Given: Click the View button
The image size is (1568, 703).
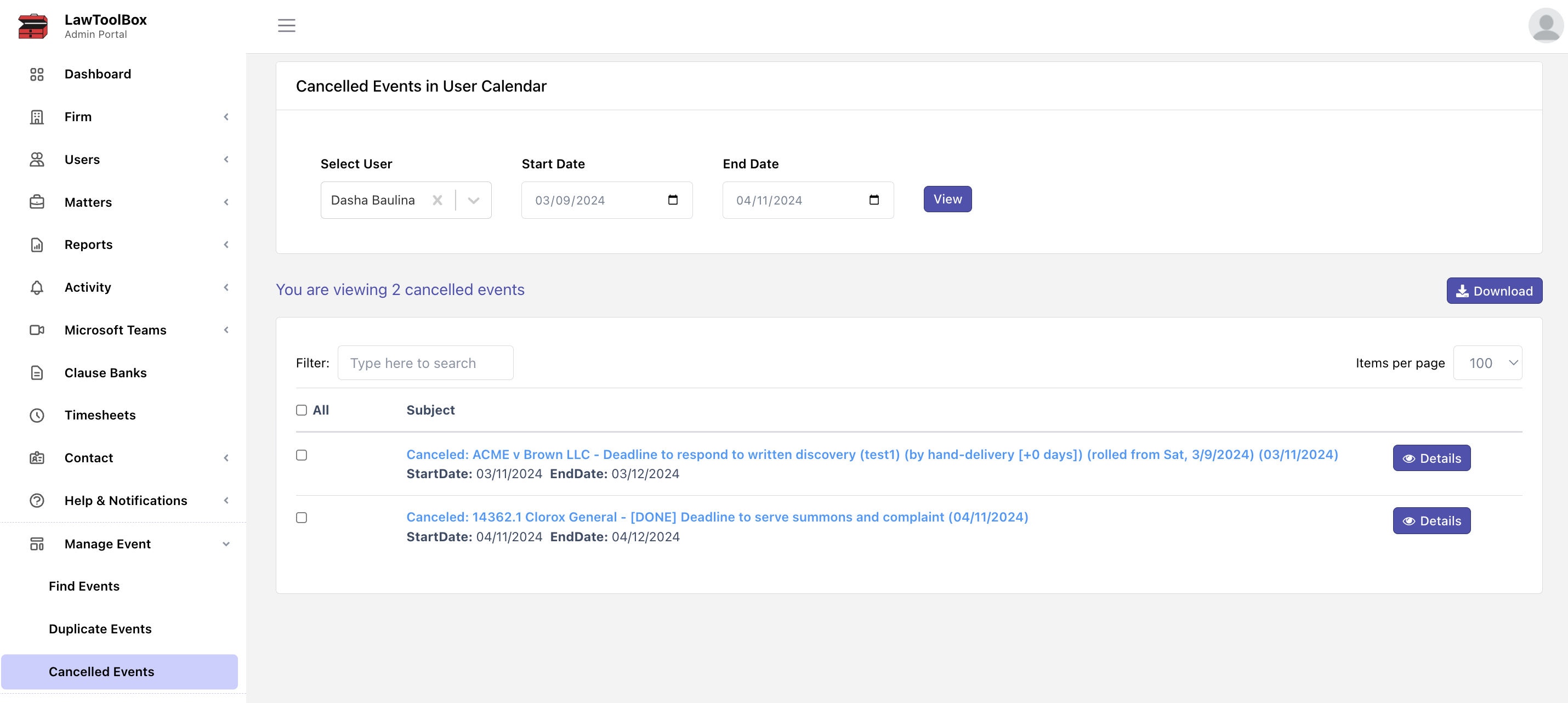Looking at the screenshot, I should coord(947,199).
